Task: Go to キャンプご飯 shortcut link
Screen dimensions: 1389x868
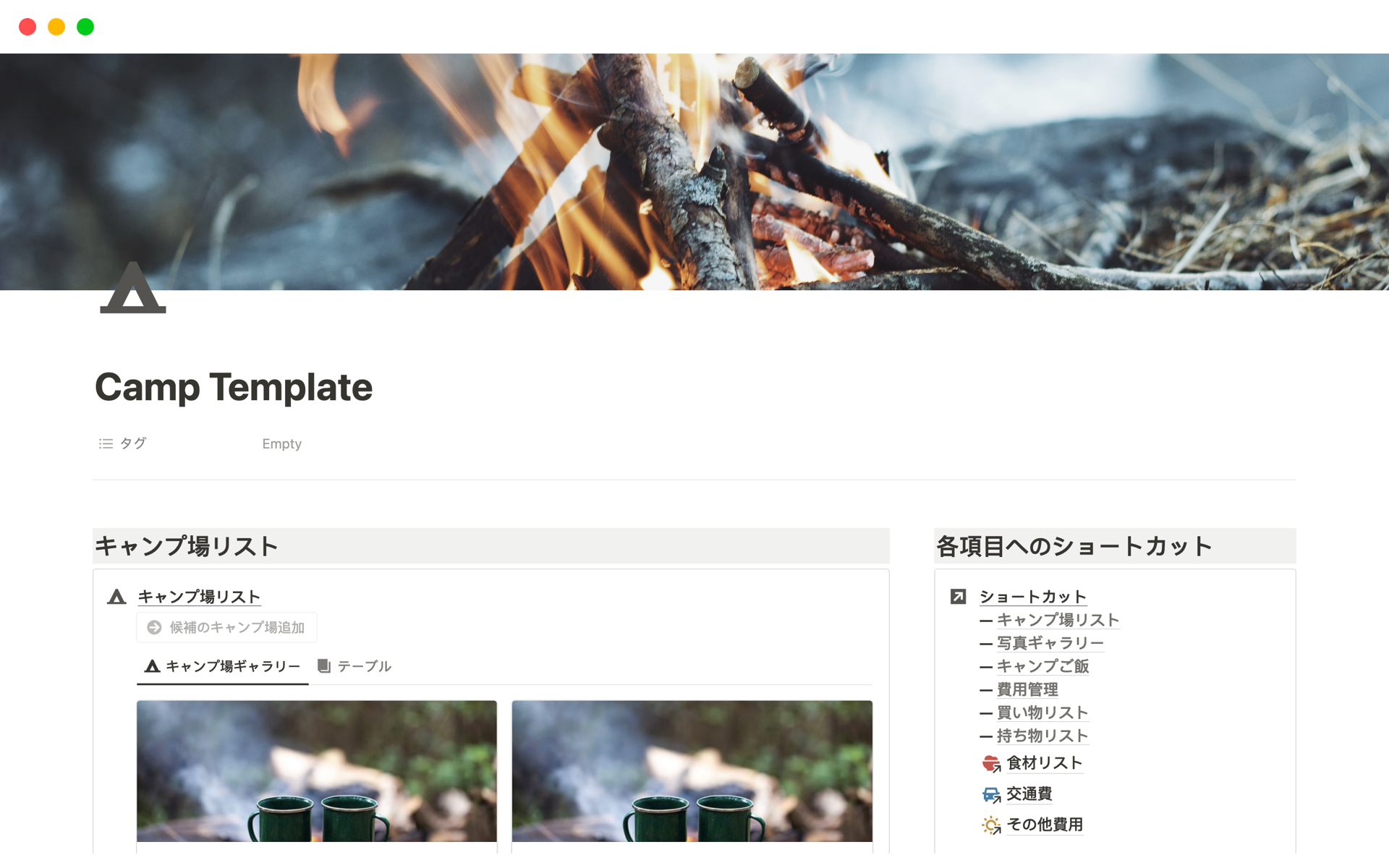Action: click(x=1042, y=666)
